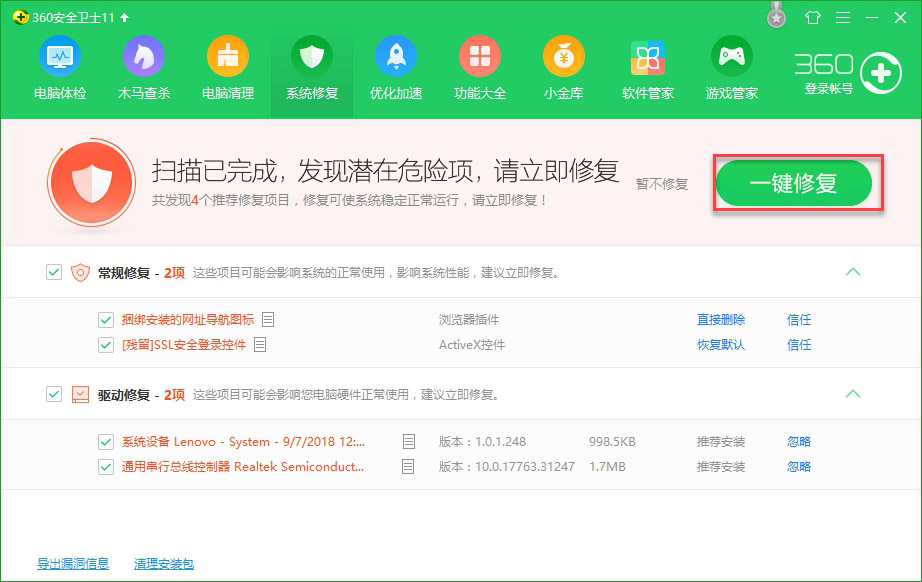Click the 导出漏洞信息 link
The image size is (922, 582).
click(x=73, y=563)
